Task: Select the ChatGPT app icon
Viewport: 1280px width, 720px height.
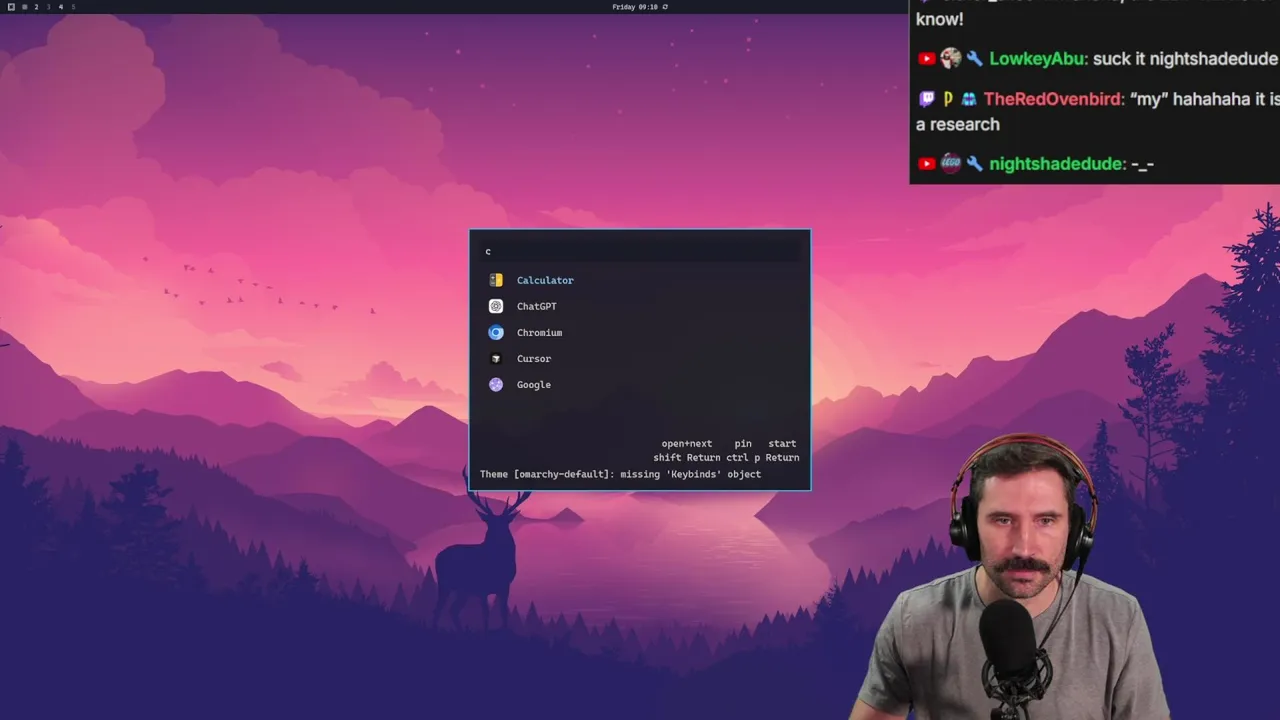Action: tap(496, 306)
